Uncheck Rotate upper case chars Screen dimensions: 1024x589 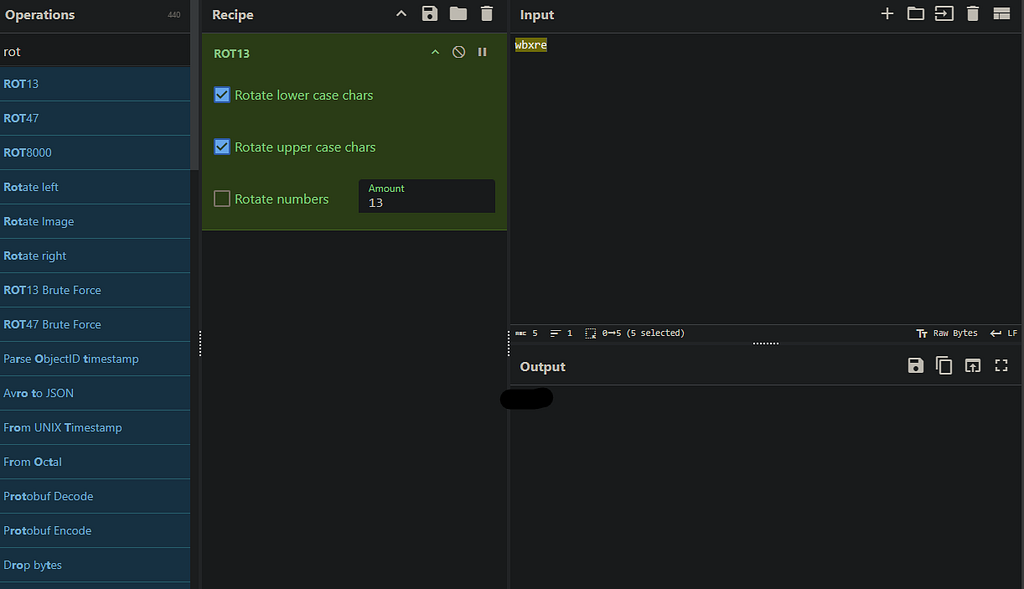pyautogui.click(x=222, y=147)
